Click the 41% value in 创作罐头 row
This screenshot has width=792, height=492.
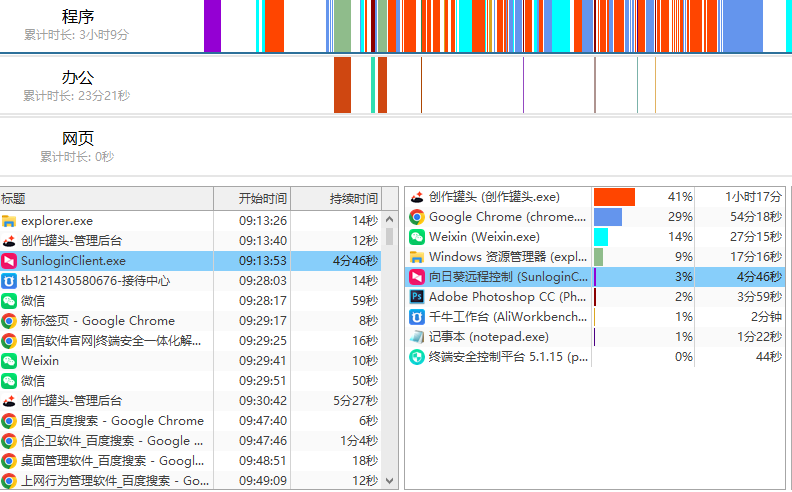(x=680, y=197)
